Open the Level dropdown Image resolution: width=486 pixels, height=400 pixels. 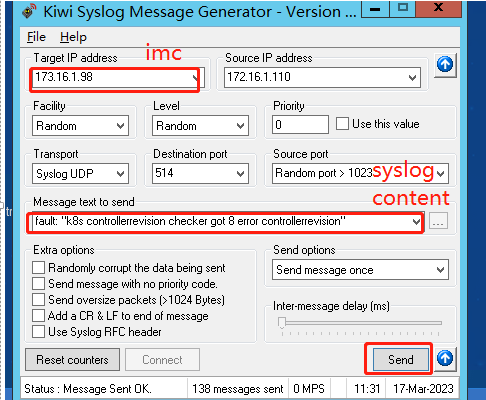click(x=240, y=126)
